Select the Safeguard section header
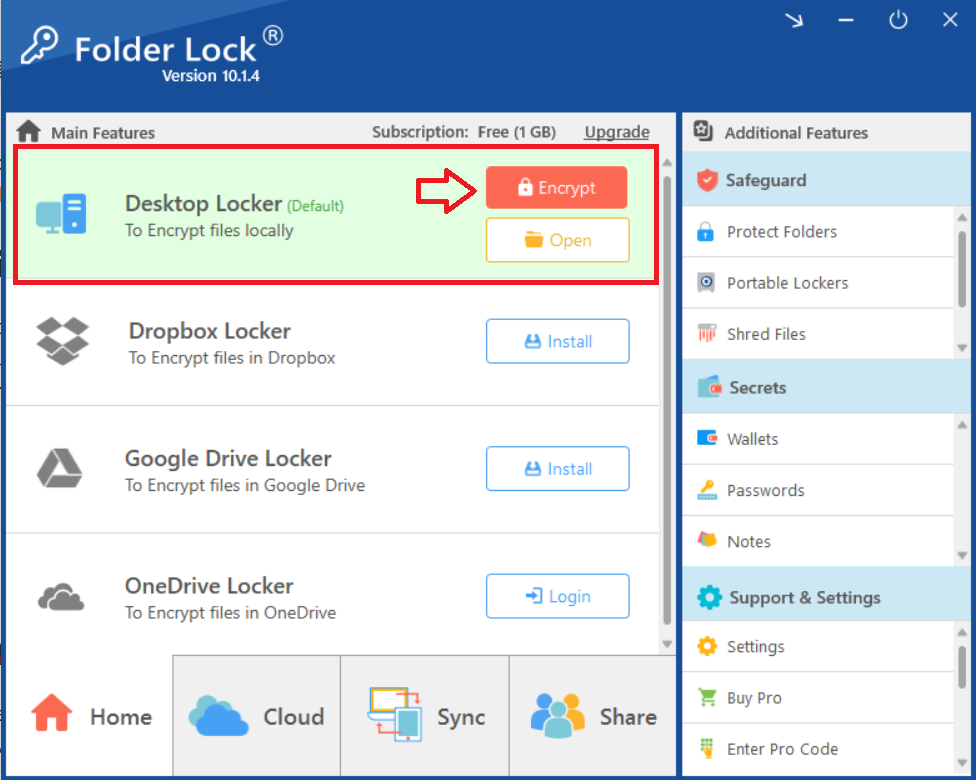 tap(826, 179)
